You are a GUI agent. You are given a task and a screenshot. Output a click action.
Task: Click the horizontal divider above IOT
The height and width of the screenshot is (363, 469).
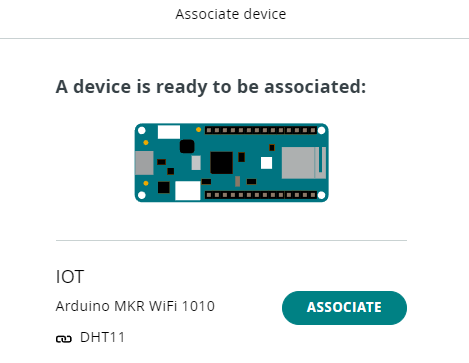tap(231, 240)
